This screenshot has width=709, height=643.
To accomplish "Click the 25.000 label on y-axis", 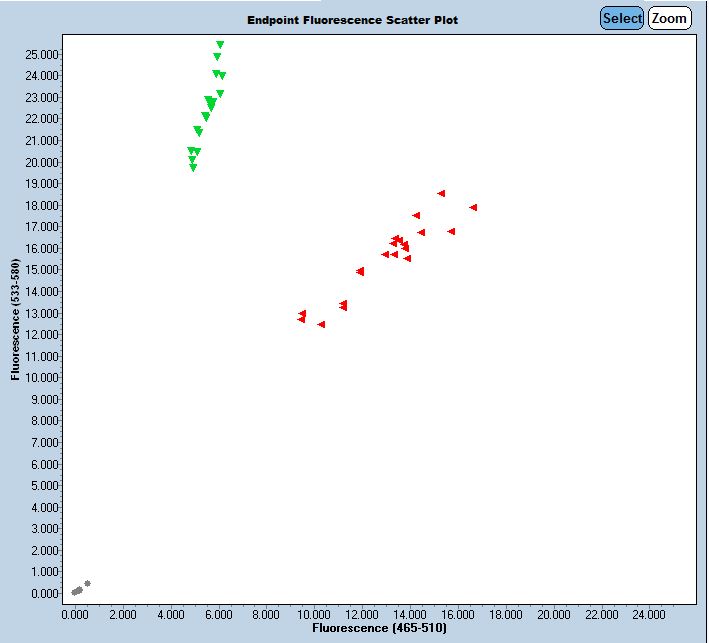I will point(41,53).
